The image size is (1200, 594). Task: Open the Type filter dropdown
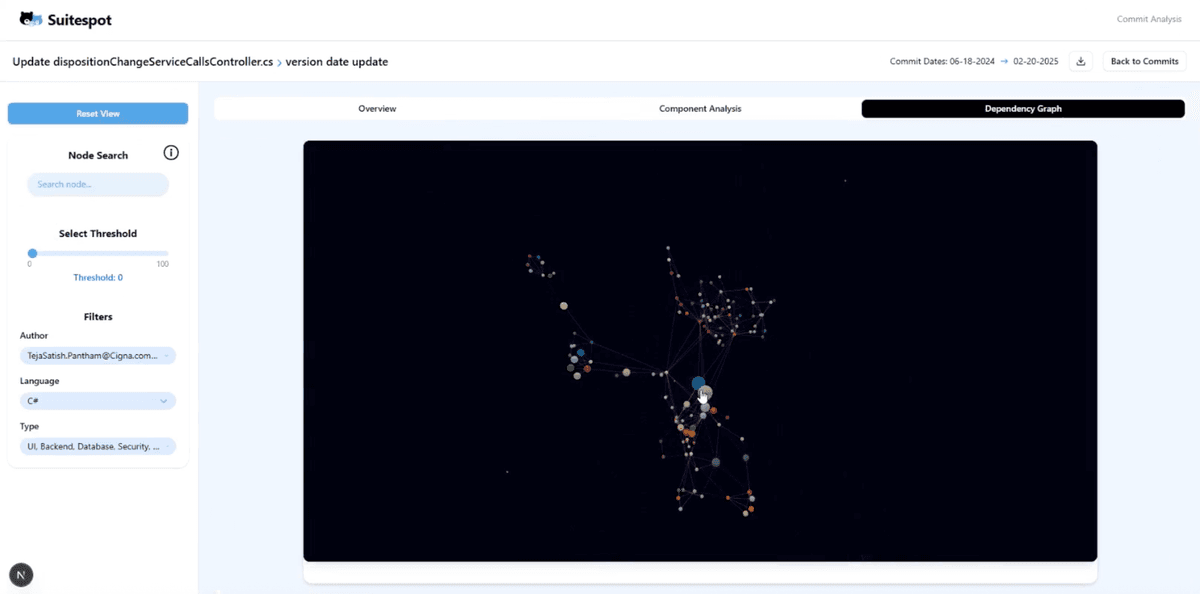pos(97,447)
